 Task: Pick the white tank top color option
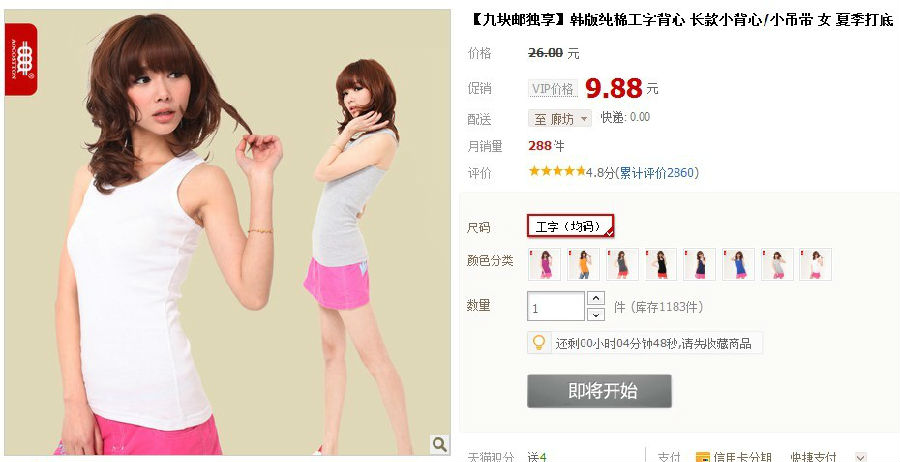pos(816,264)
